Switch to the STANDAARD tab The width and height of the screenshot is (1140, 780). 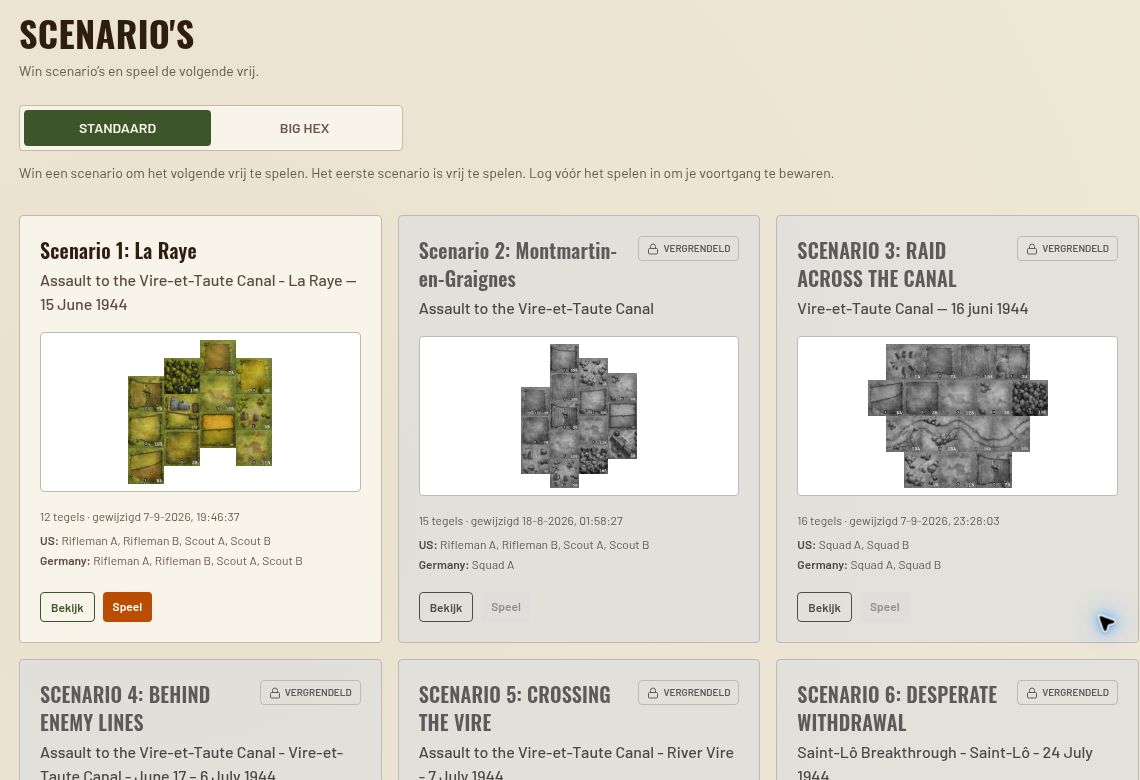point(117,129)
